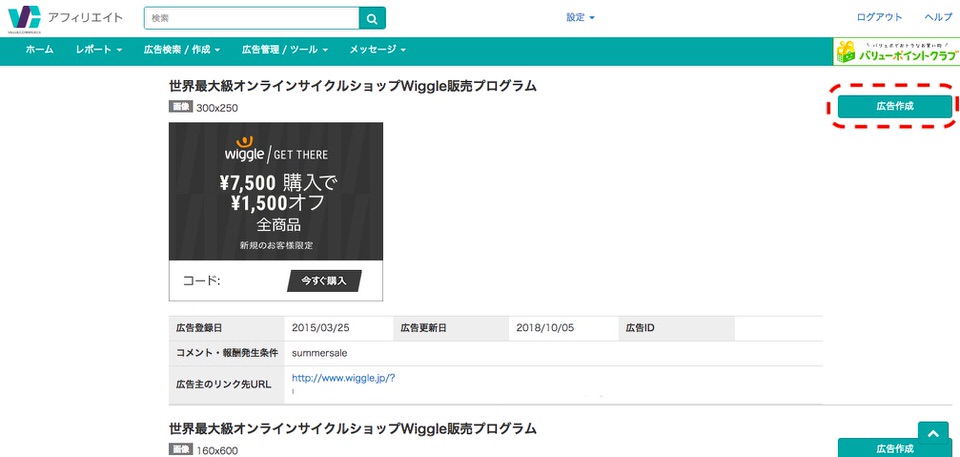Expand the 広告管理 / ツール menu
The height and width of the screenshot is (457, 960).
click(x=285, y=50)
